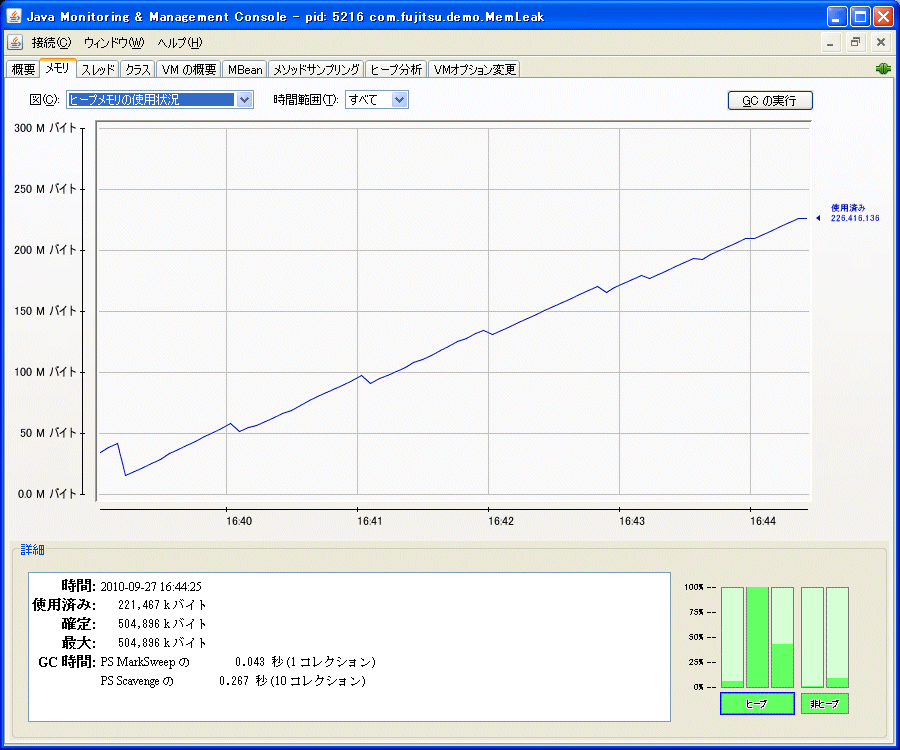Select the ヒープ pool group button
900x750 pixels.
[x=757, y=704]
